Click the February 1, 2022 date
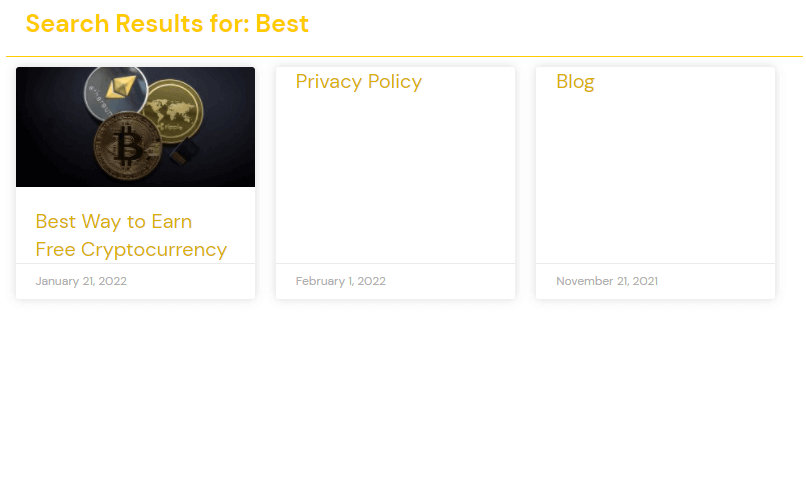The height and width of the screenshot is (492, 806). tap(341, 281)
